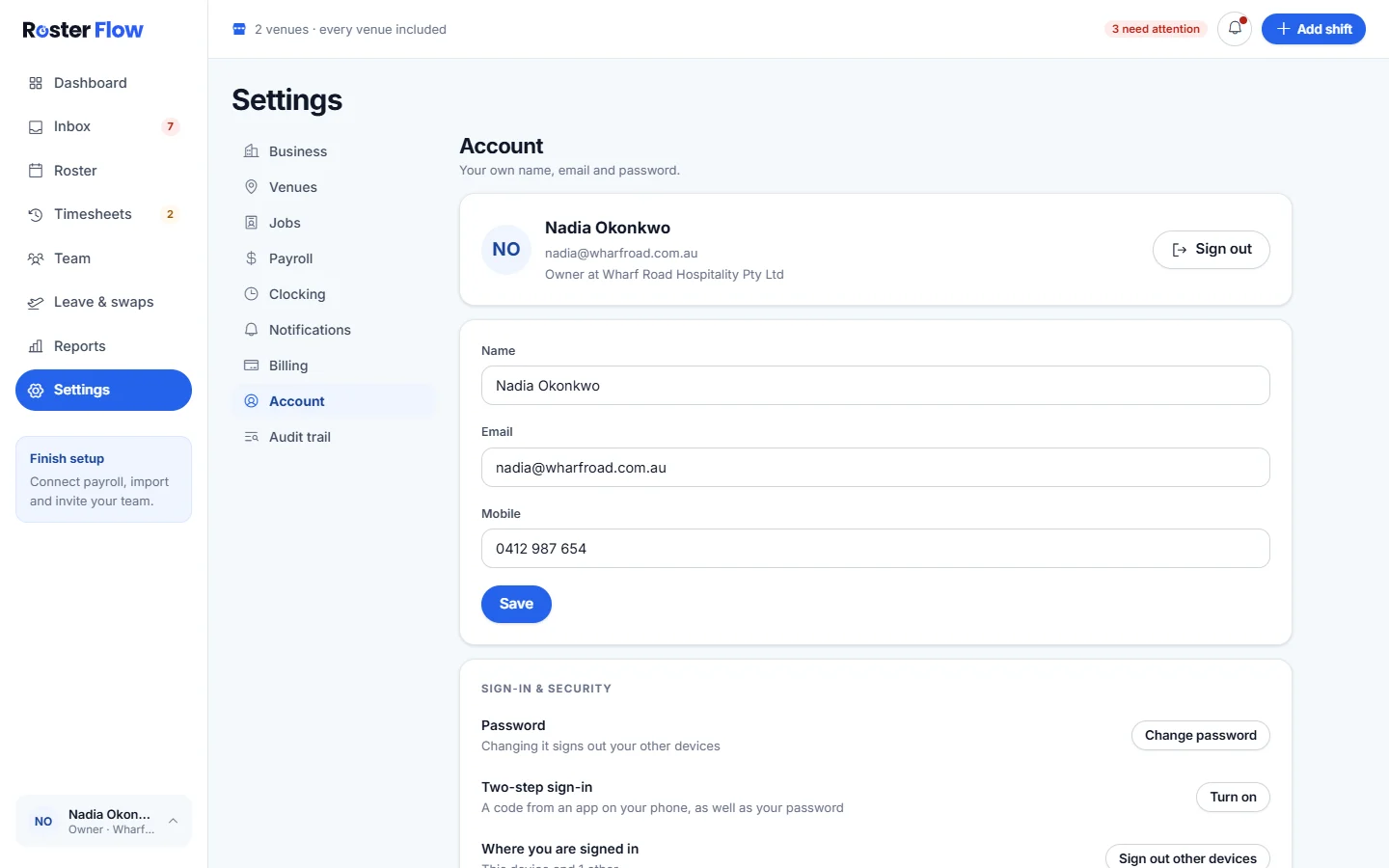
Task: Click the Settings page heading
Action: coord(287,100)
